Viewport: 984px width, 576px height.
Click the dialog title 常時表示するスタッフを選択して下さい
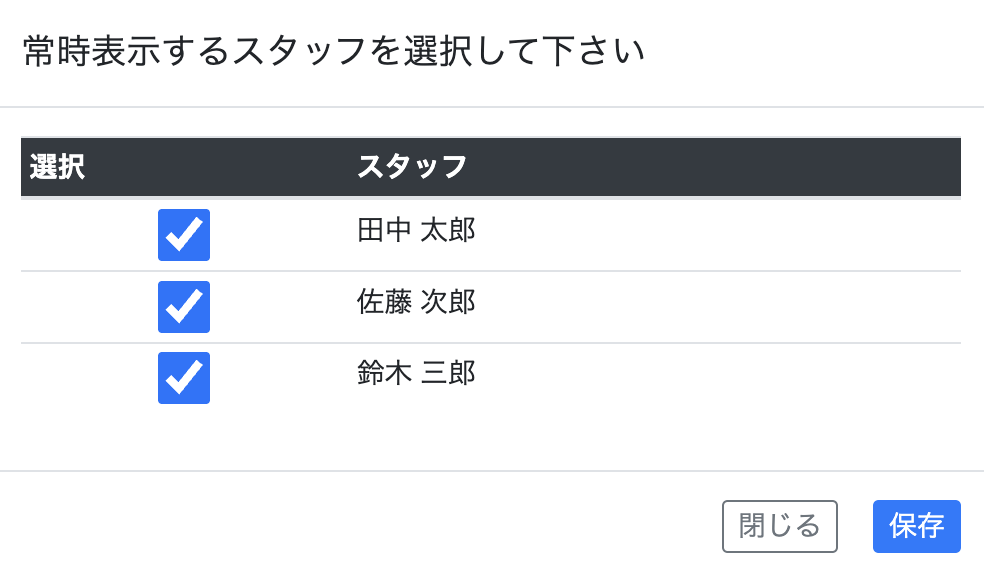pos(333,52)
